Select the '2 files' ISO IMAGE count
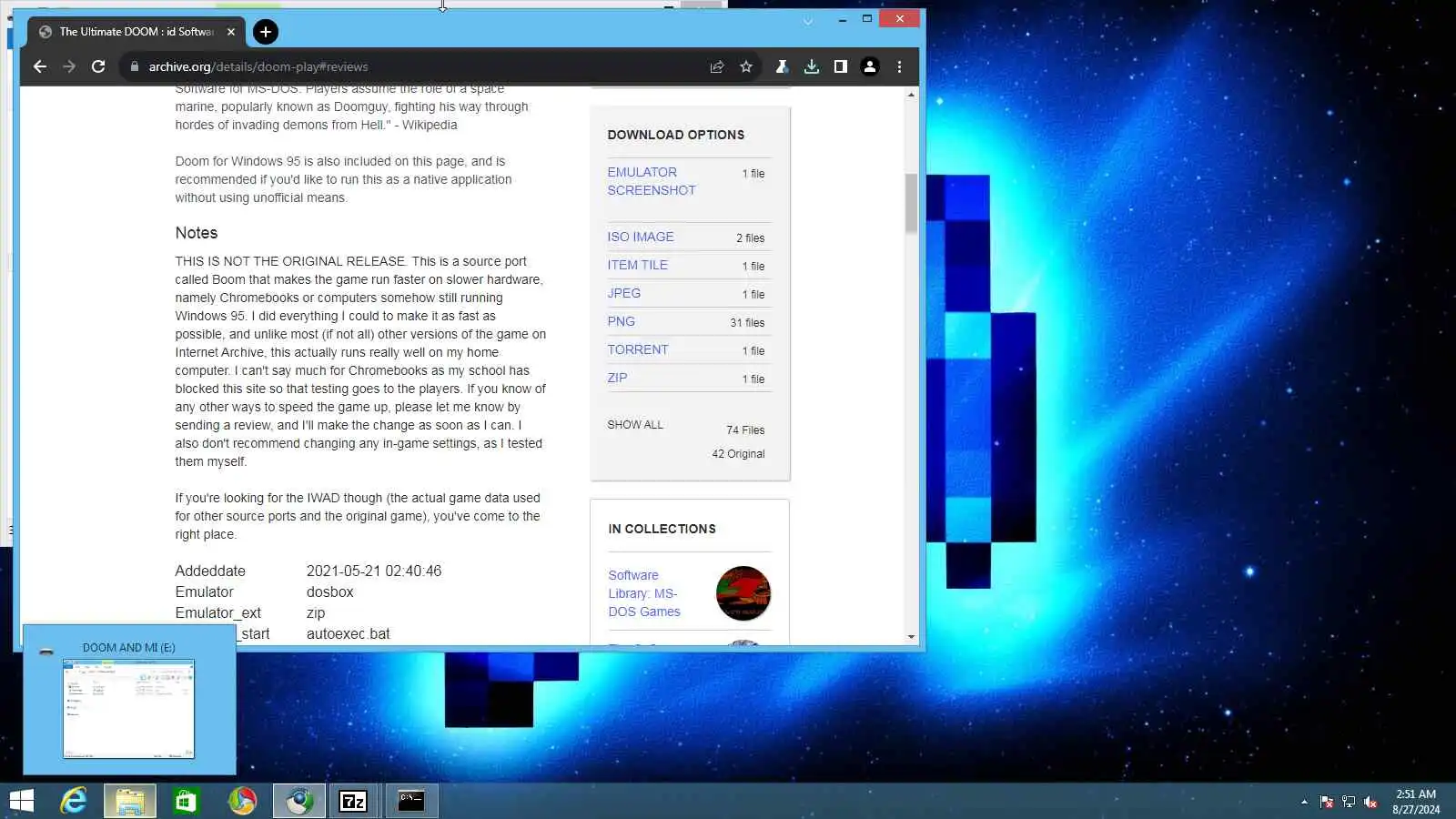The height and width of the screenshot is (819, 1456). click(x=751, y=238)
